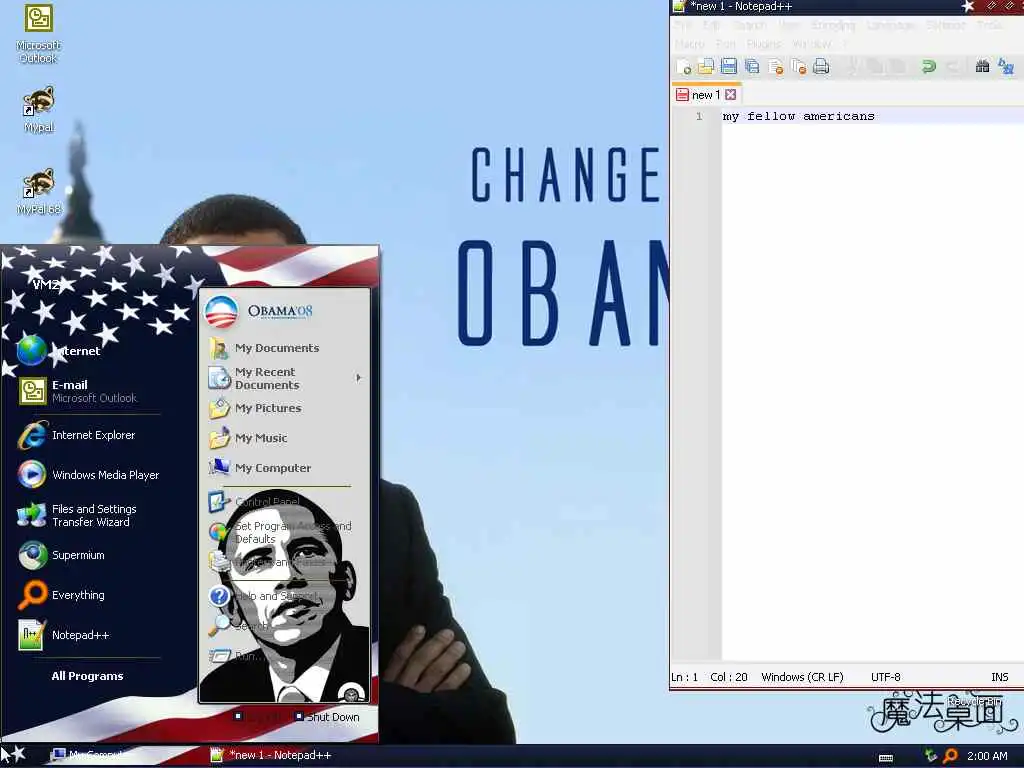Click the Close document toolbar icon in Notepad++
This screenshot has height=768, width=1024.
tap(775, 66)
